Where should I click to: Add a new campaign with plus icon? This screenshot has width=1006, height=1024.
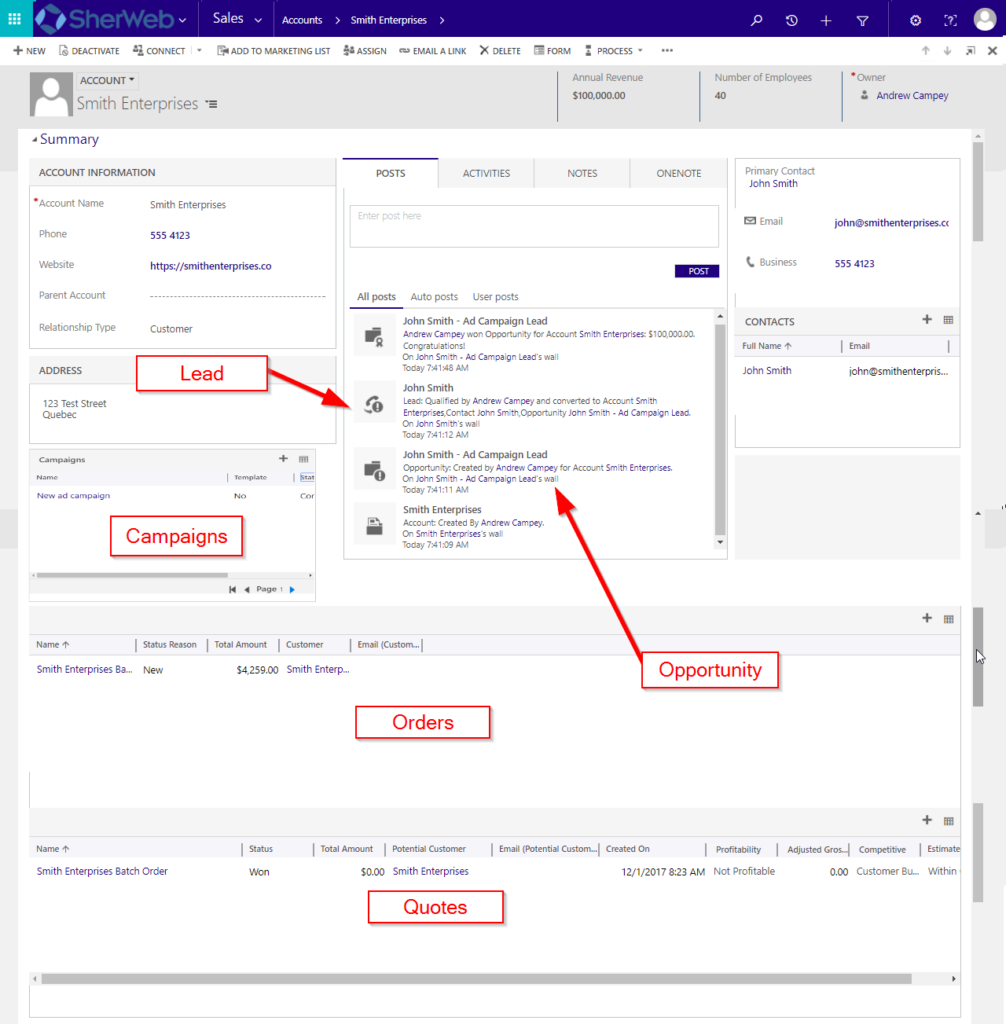(x=283, y=459)
